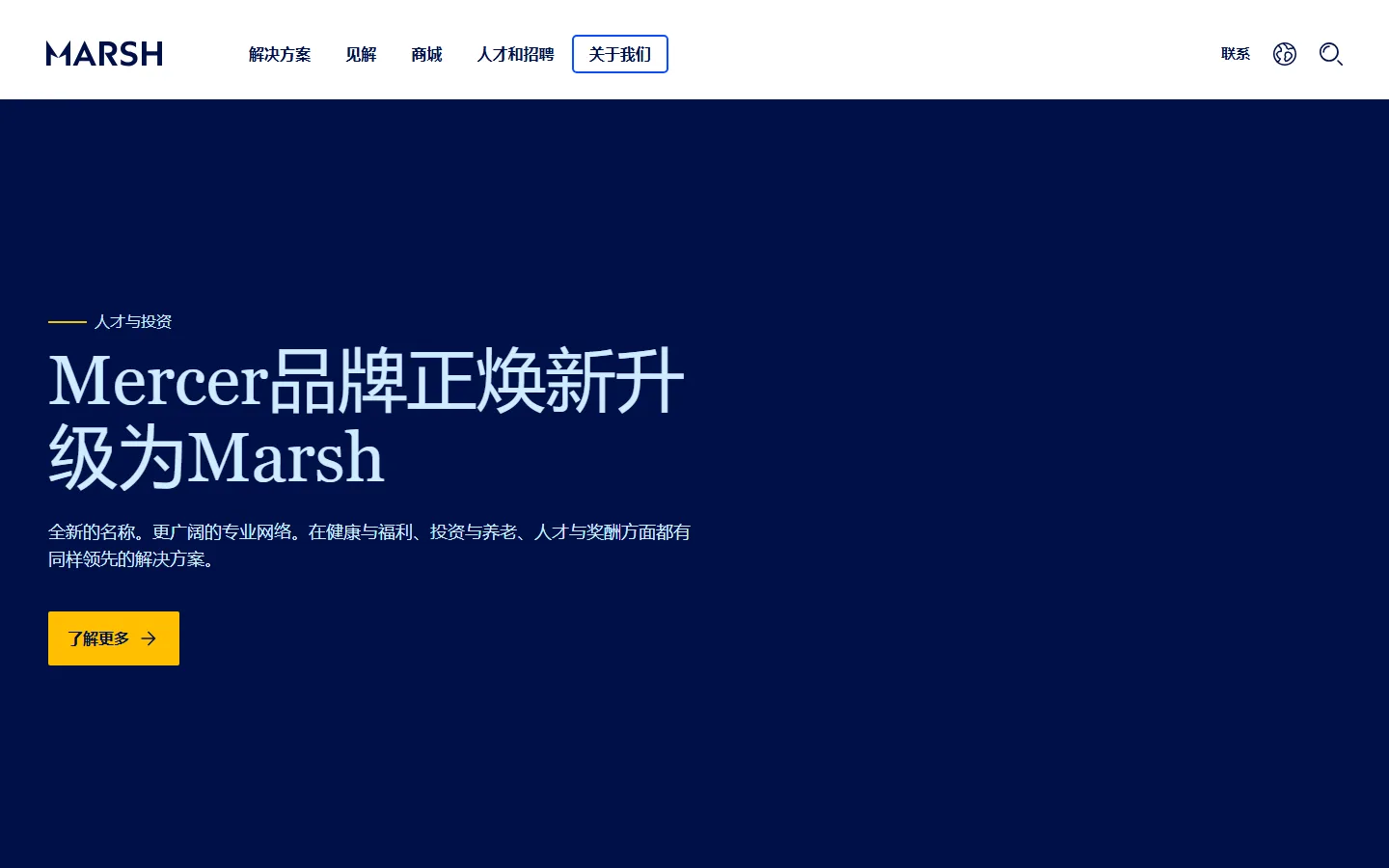Click the MARSH logo

tap(104, 54)
